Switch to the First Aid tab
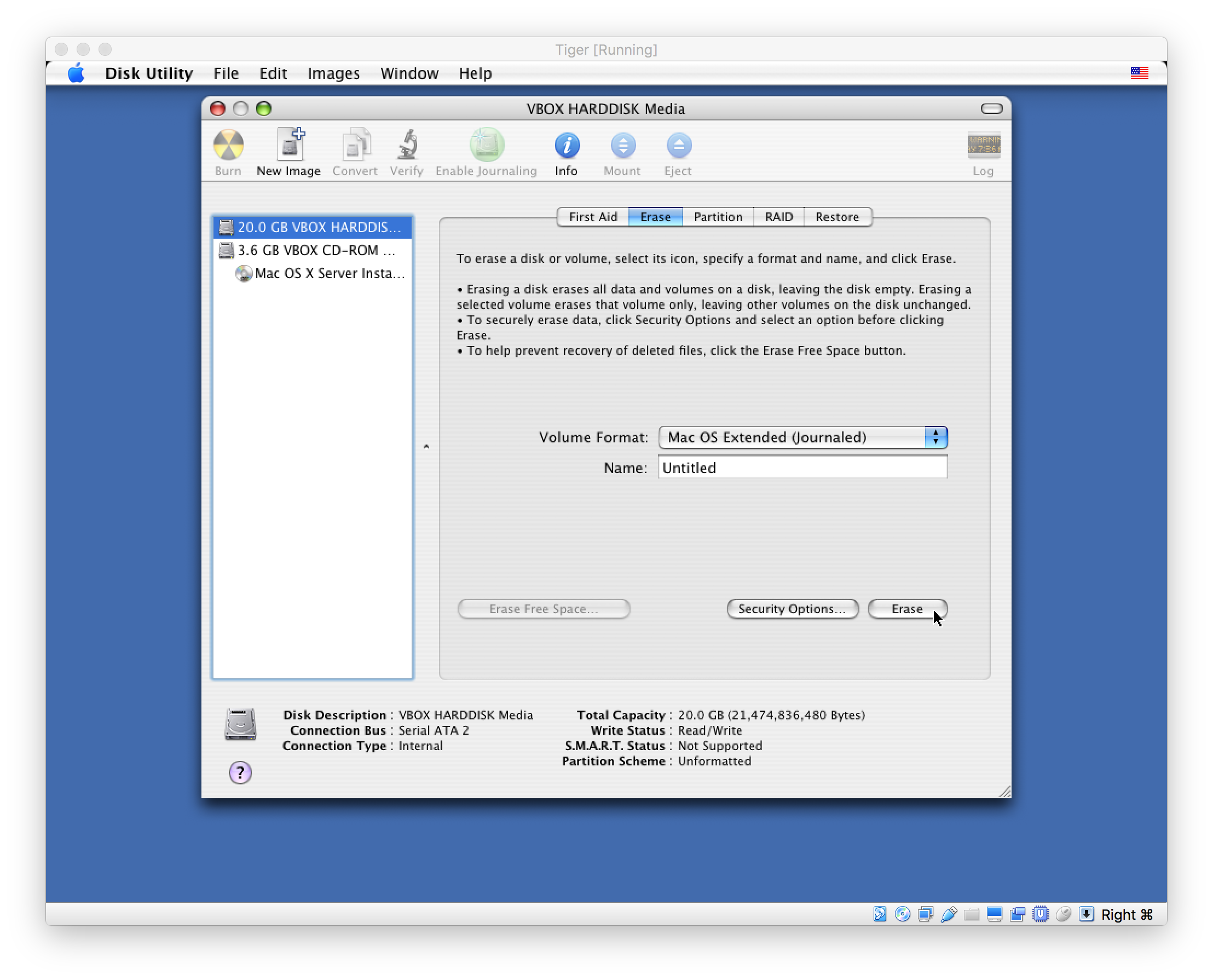 coord(593,217)
